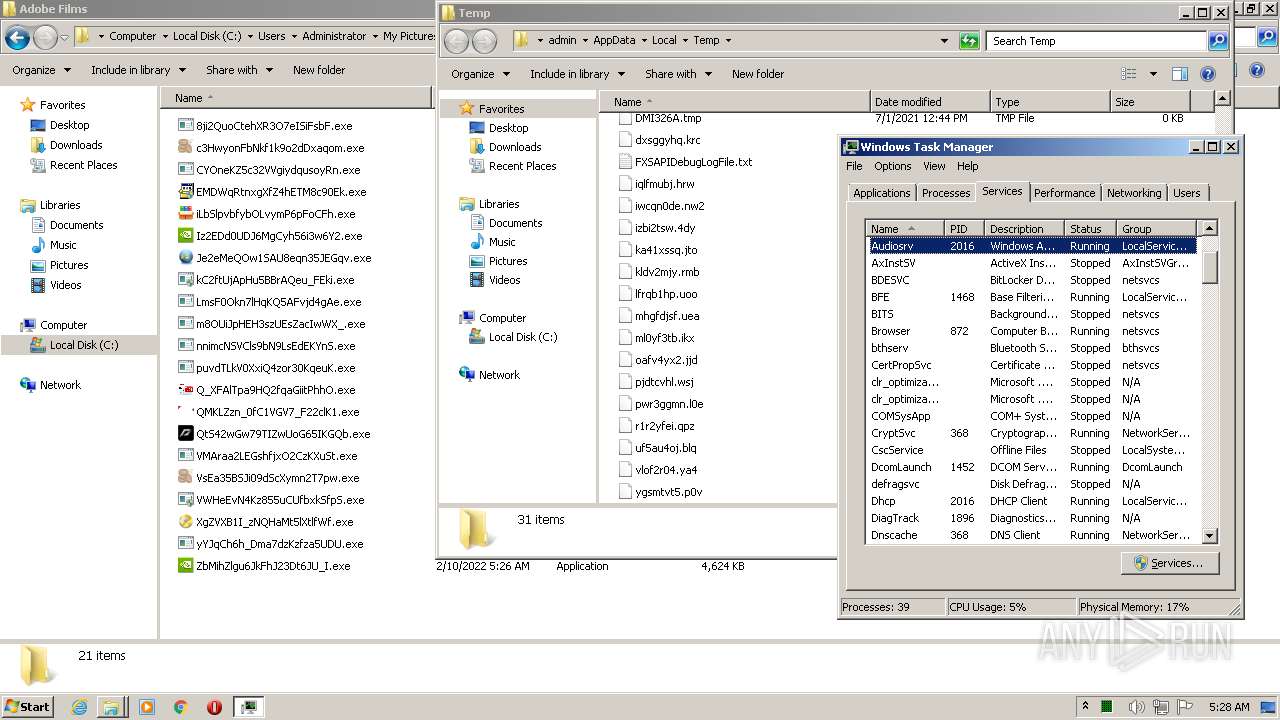Select Q_XFAlTpa9HQ2fqaGiitPhhO.exe file icon
1280x720 pixels.
tap(185, 390)
